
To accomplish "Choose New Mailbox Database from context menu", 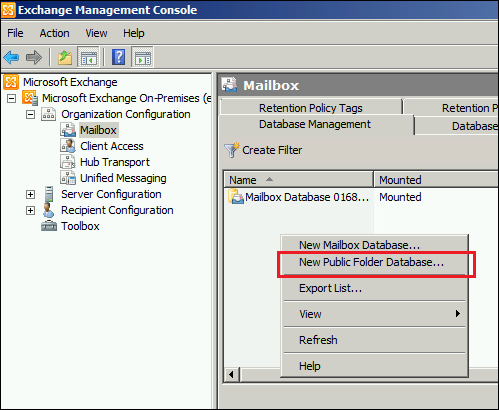I will click(x=374, y=245).
